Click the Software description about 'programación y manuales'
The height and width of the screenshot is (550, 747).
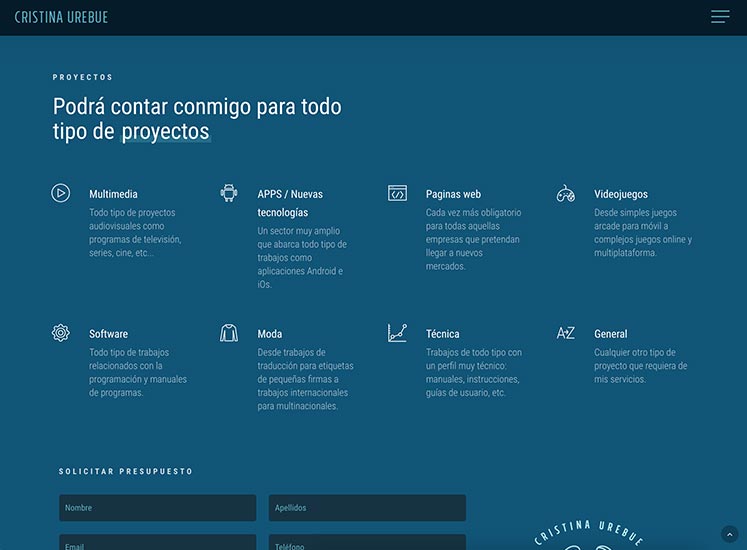pos(138,372)
